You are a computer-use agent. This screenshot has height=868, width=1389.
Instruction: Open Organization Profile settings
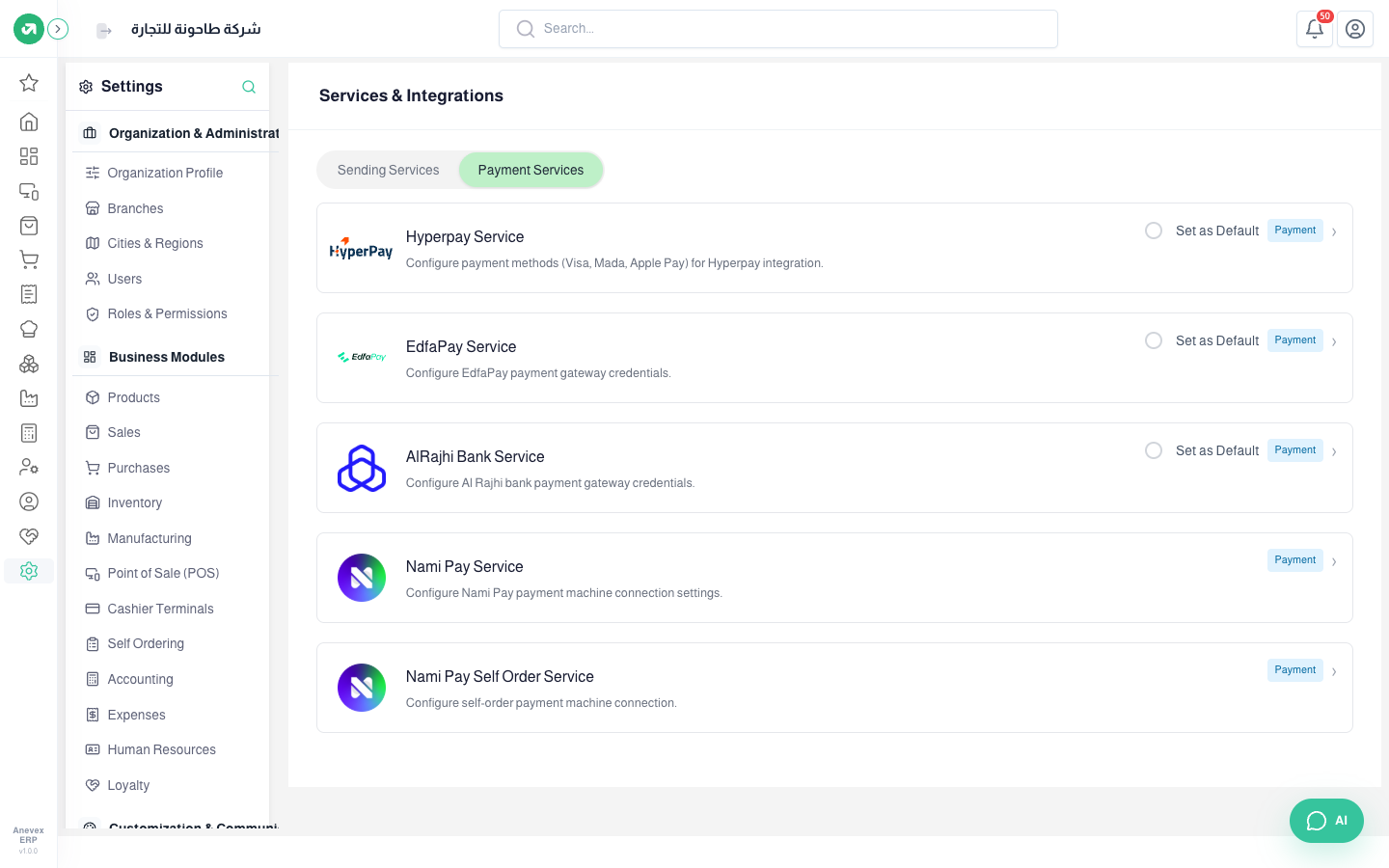(x=166, y=173)
